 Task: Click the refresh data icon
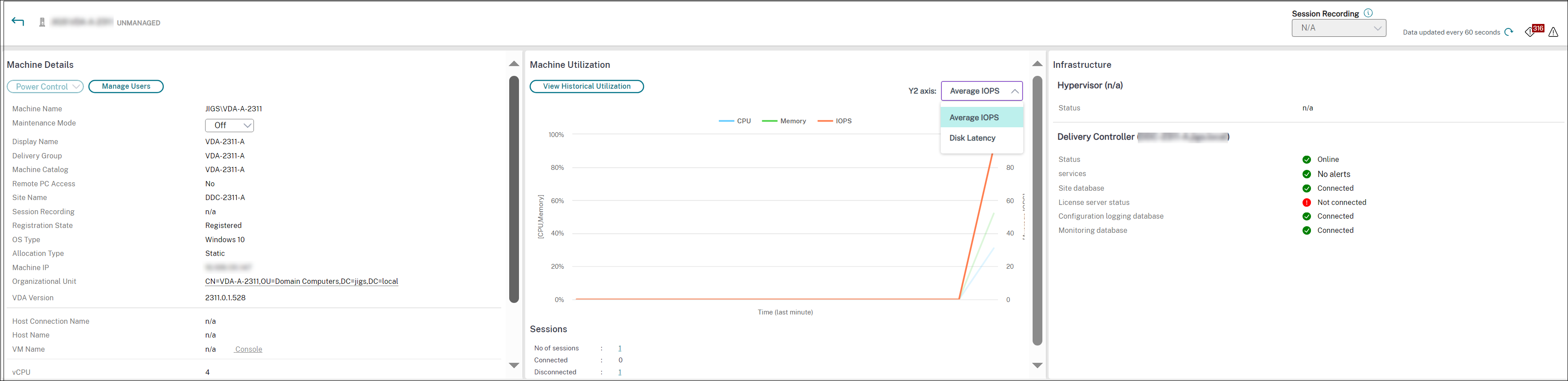(1509, 32)
